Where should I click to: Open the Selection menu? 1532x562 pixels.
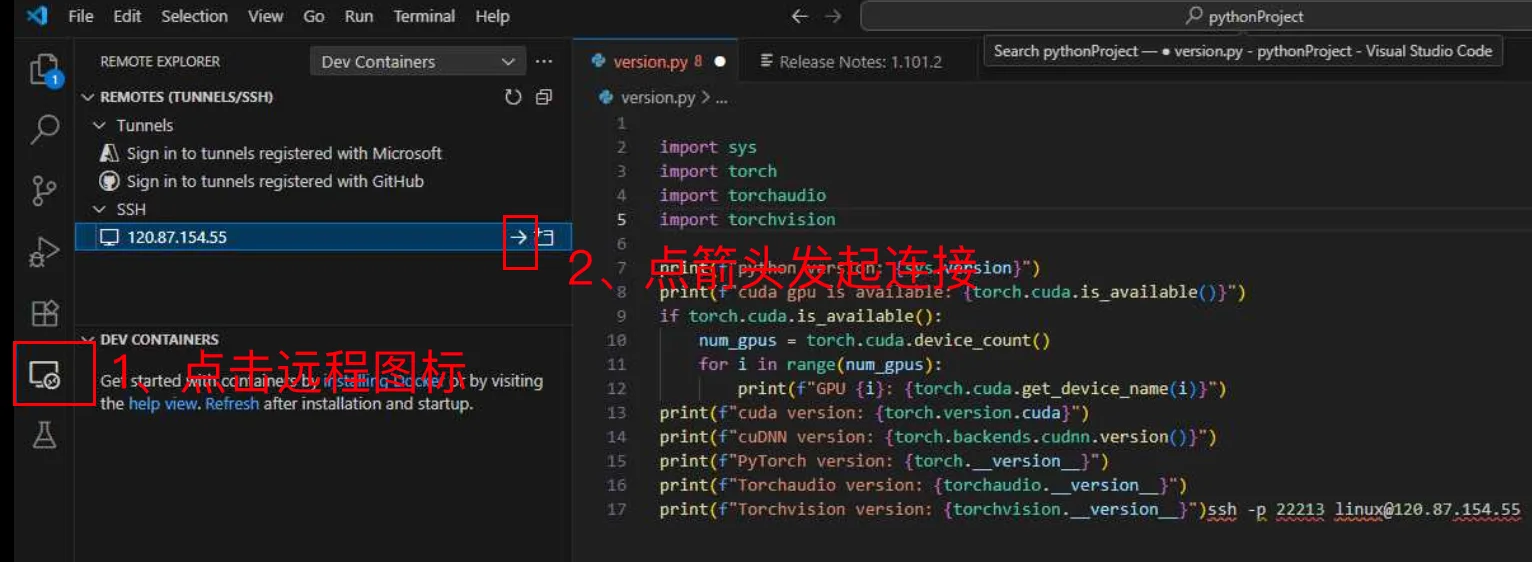[194, 16]
